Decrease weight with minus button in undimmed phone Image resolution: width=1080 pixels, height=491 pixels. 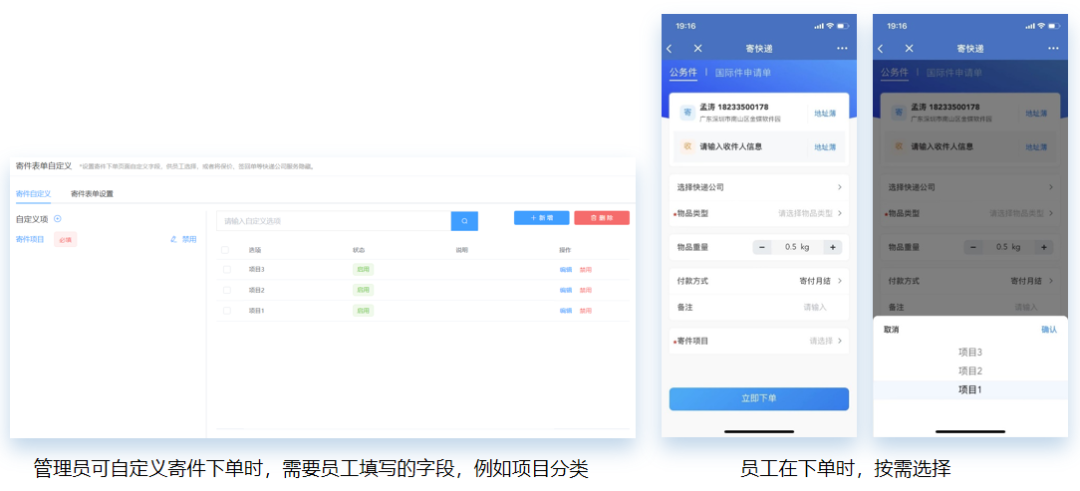(x=762, y=247)
